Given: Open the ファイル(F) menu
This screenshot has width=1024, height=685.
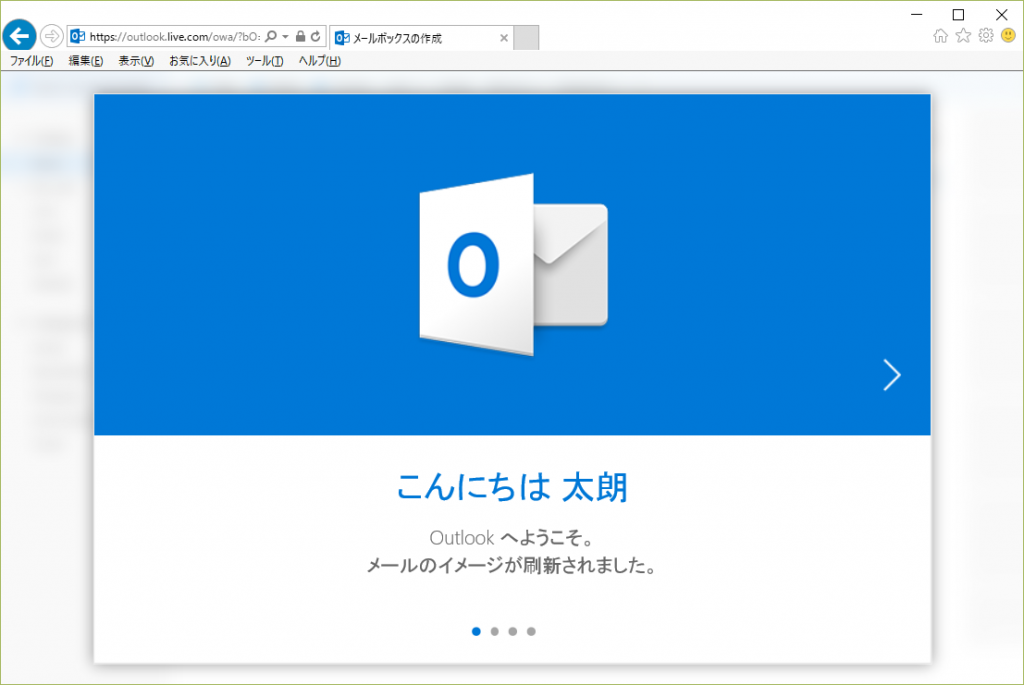Looking at the screenshot, I should click(x=31, y=61).
